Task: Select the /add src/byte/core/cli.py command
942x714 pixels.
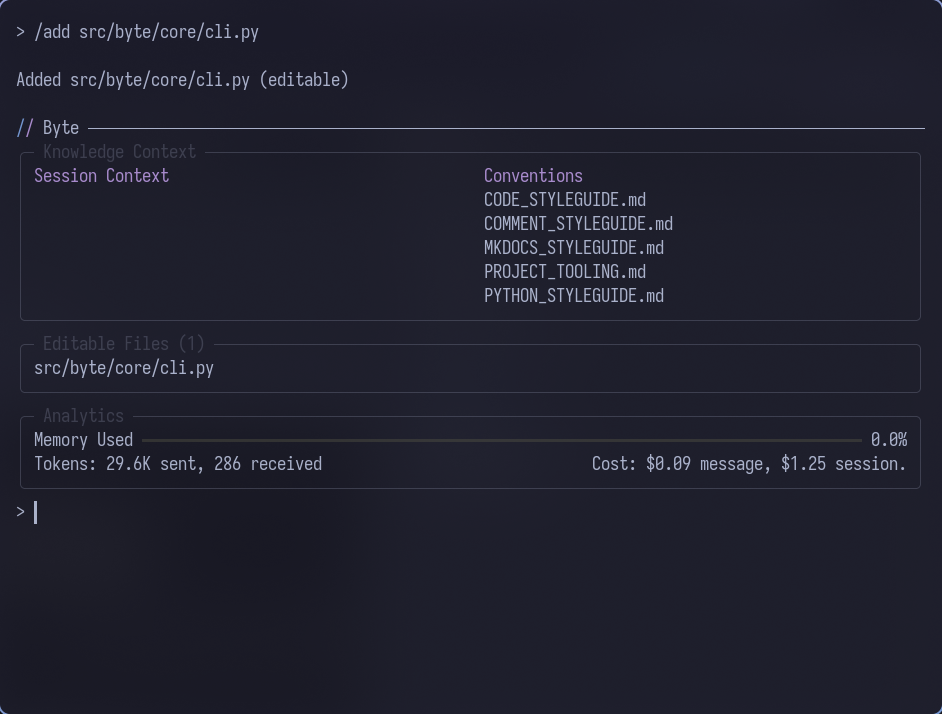Action: 145,32
